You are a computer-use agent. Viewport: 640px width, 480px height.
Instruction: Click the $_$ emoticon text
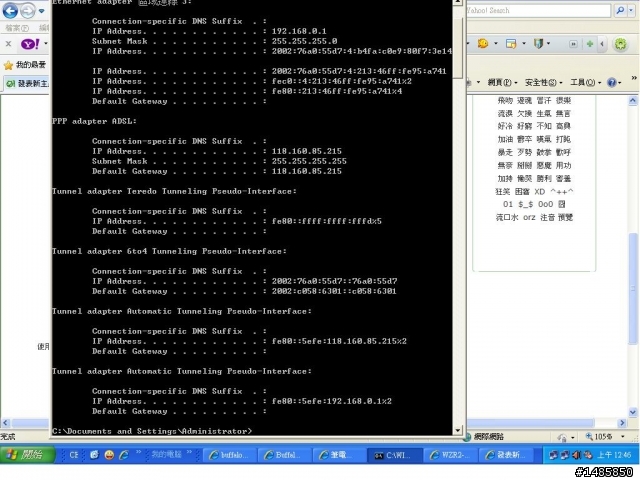coord(526,204)
